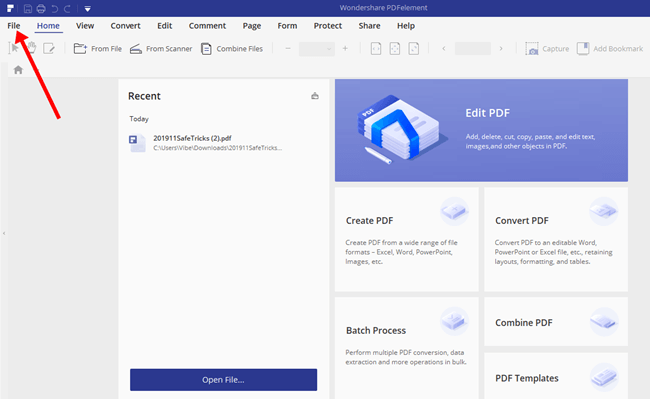Open the Comment tab
Viewport: 650px width, 399px height.
(x=207, y=26)
